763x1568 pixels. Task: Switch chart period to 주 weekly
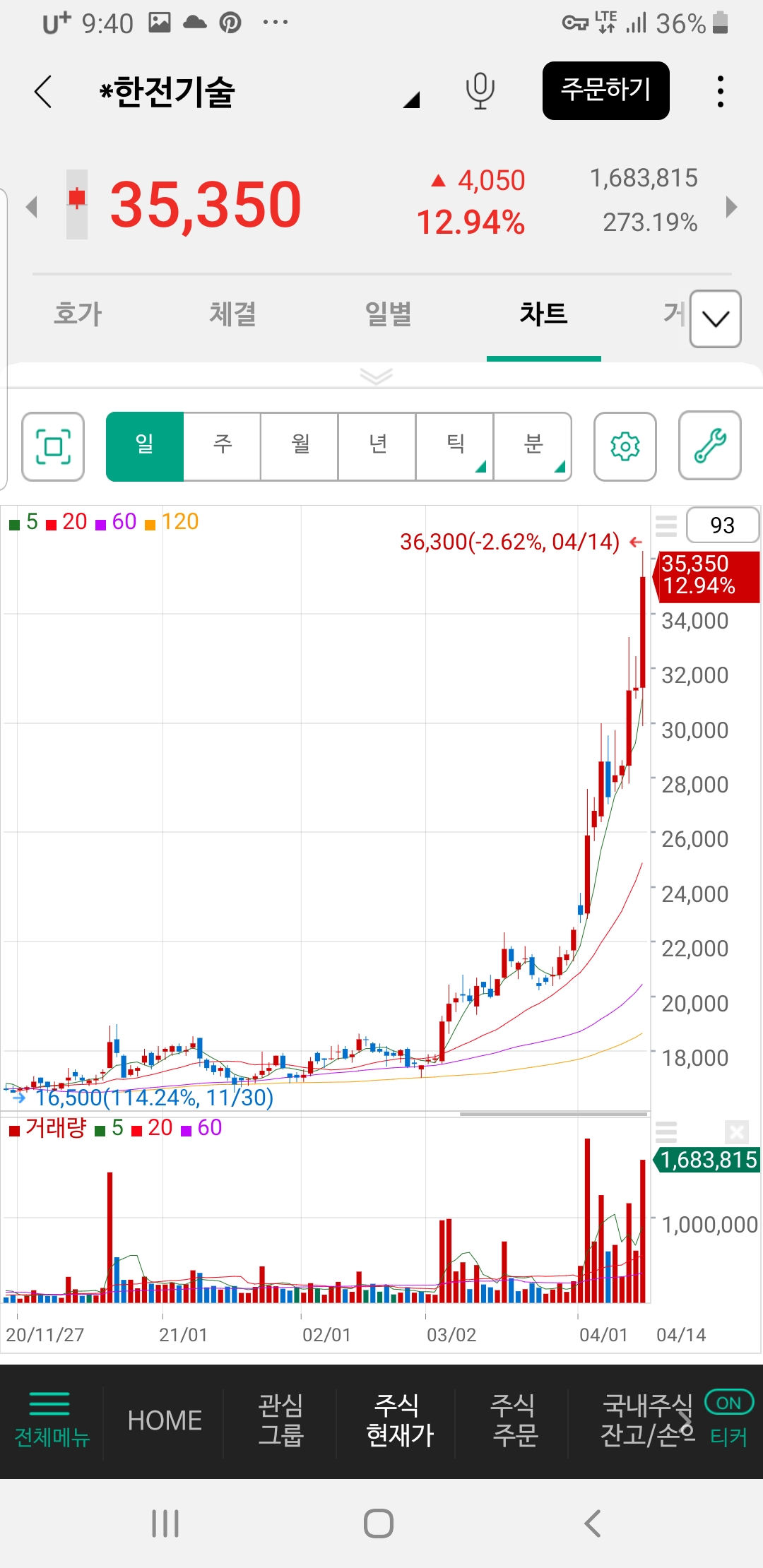(x=223, y=447)
